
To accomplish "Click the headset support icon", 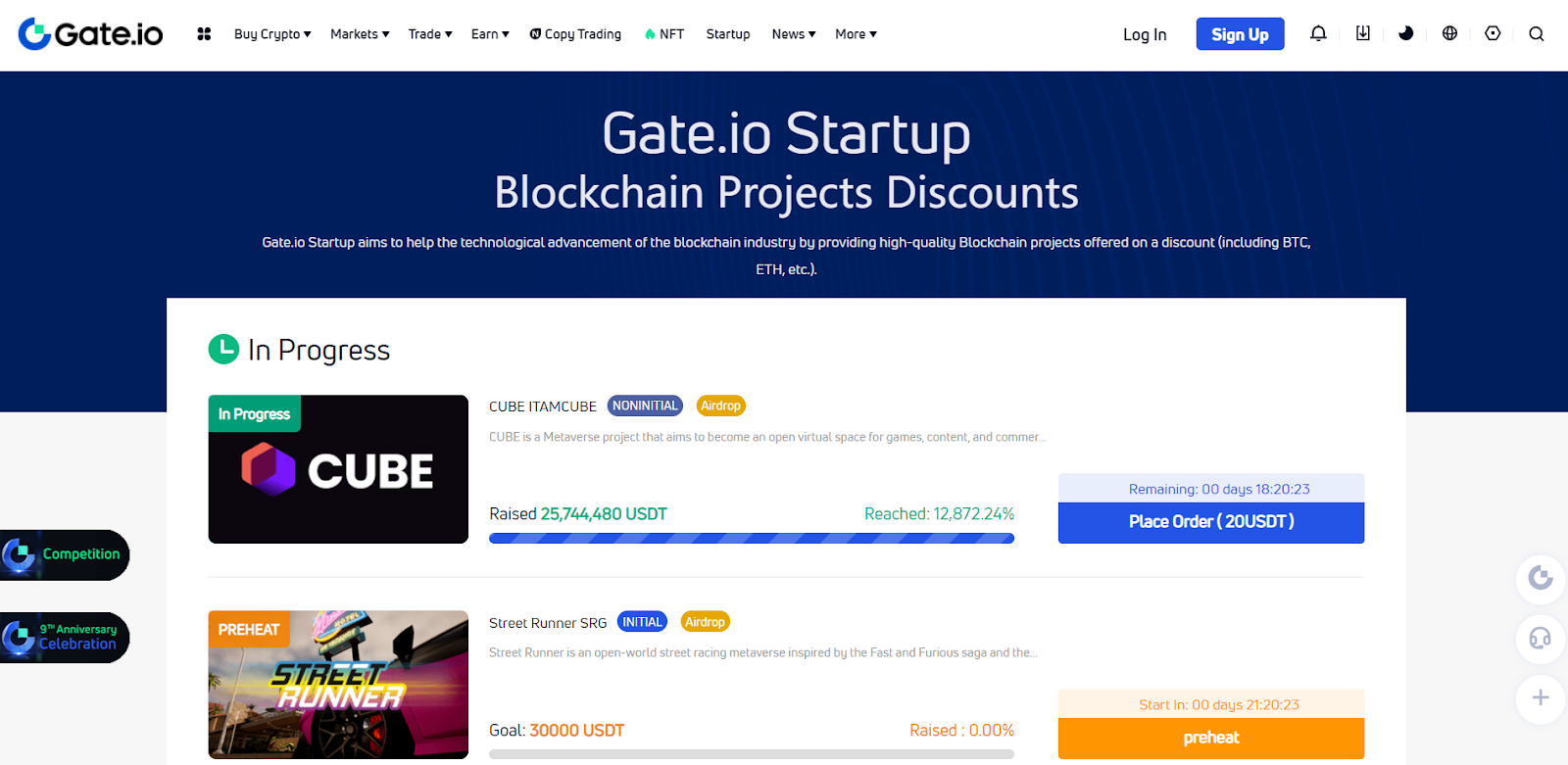I will pyautogui.click(x=1540, y=639).
